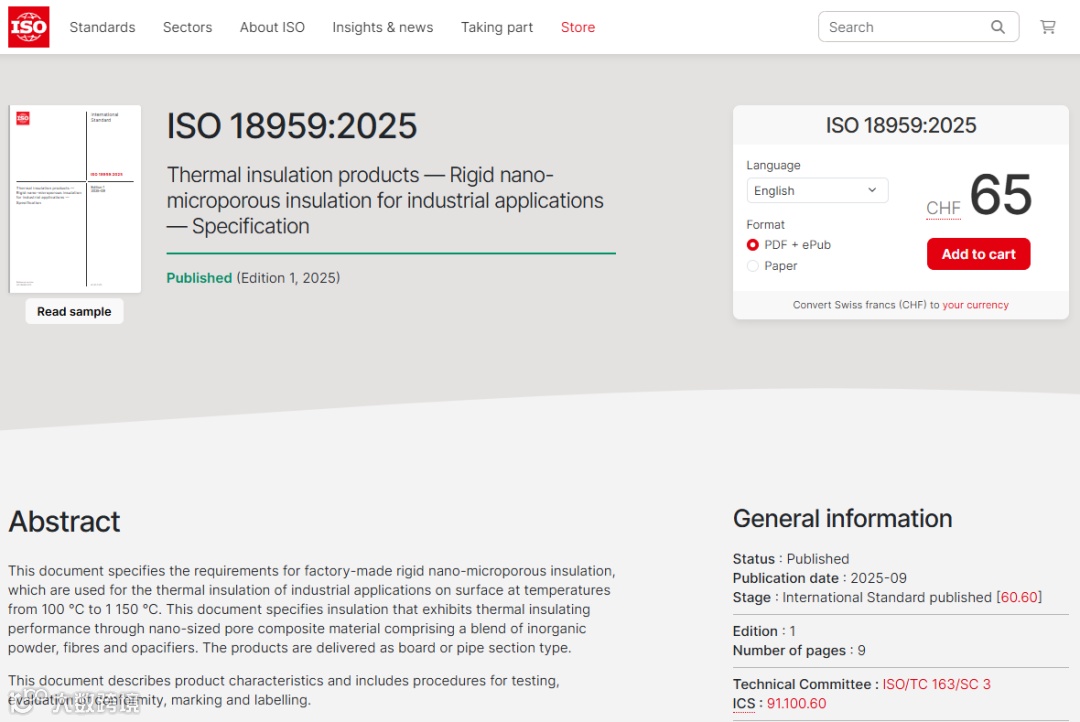Open the ISO/TC 163/SC 3 committee link
The width and height of the screenshot is (1080, 722).
tap(936, 684)
